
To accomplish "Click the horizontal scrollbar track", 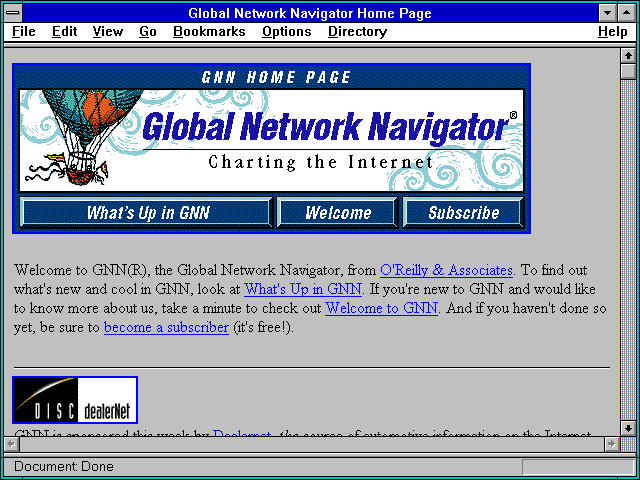I will tap(312, 444).
